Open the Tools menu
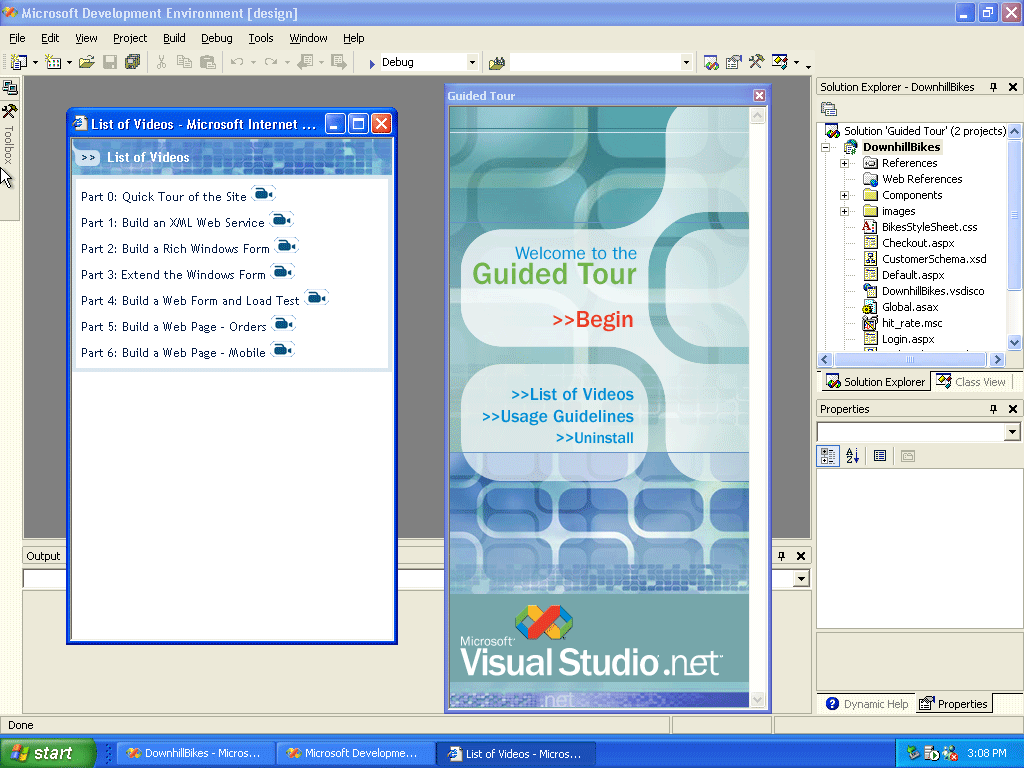Viewport: 1024px width, 768px height. (261, 38)
